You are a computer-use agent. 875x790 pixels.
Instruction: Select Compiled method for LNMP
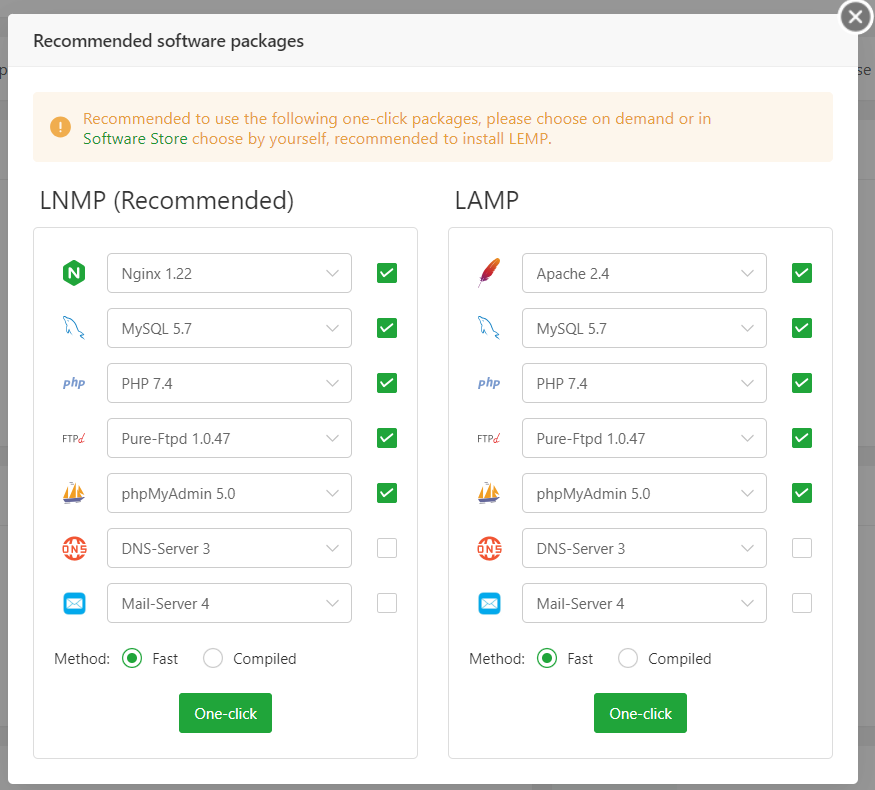(213, 658)
